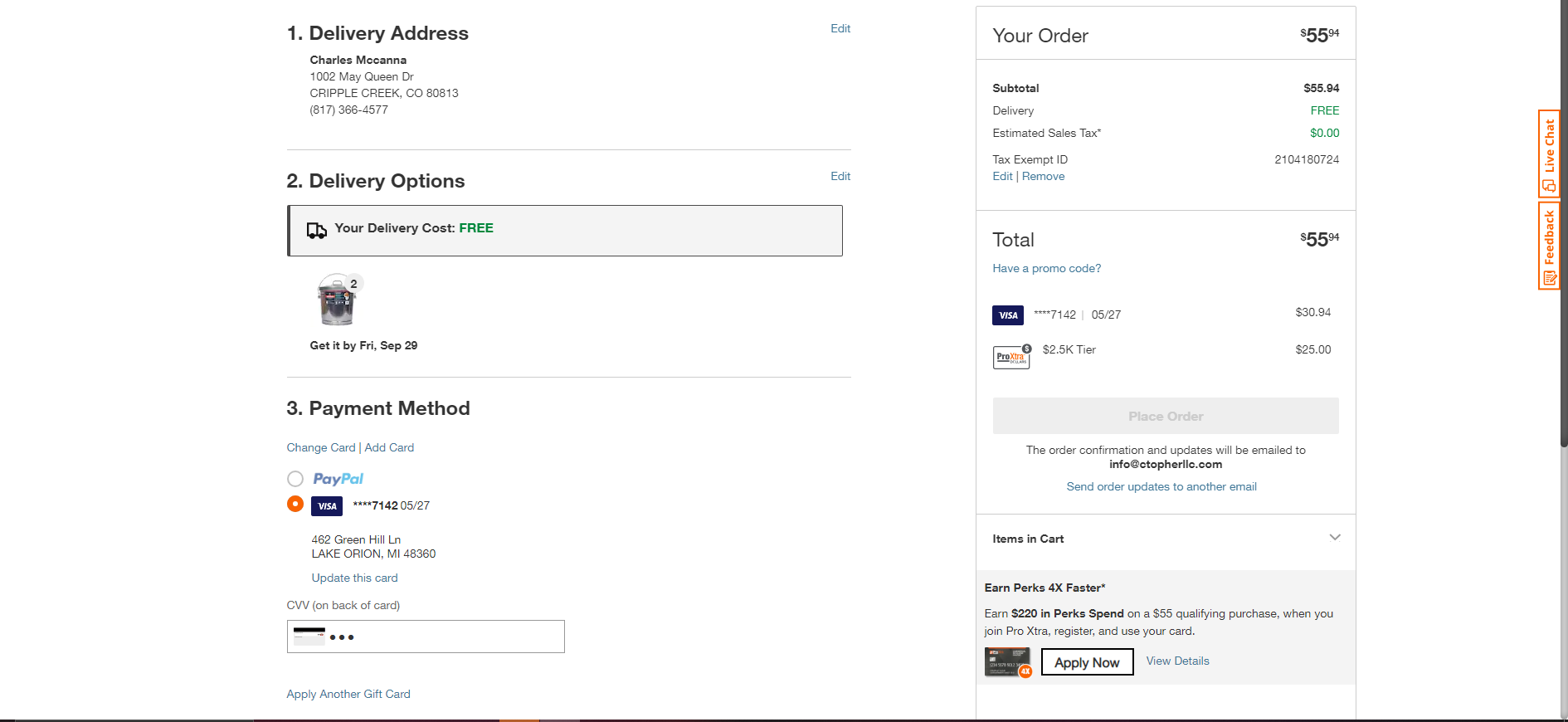The width and height of the screenshot is (1568, 722).
Task: Click the Visa logo in Payment Method
Action: (x=327, y=506)
